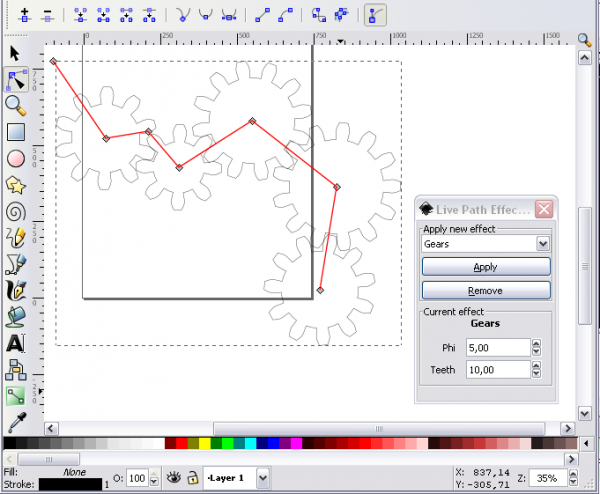Click Object to path icon
The width and height of the screenshot is (600, 494).
pyautogui.click(x=319, y=15)
